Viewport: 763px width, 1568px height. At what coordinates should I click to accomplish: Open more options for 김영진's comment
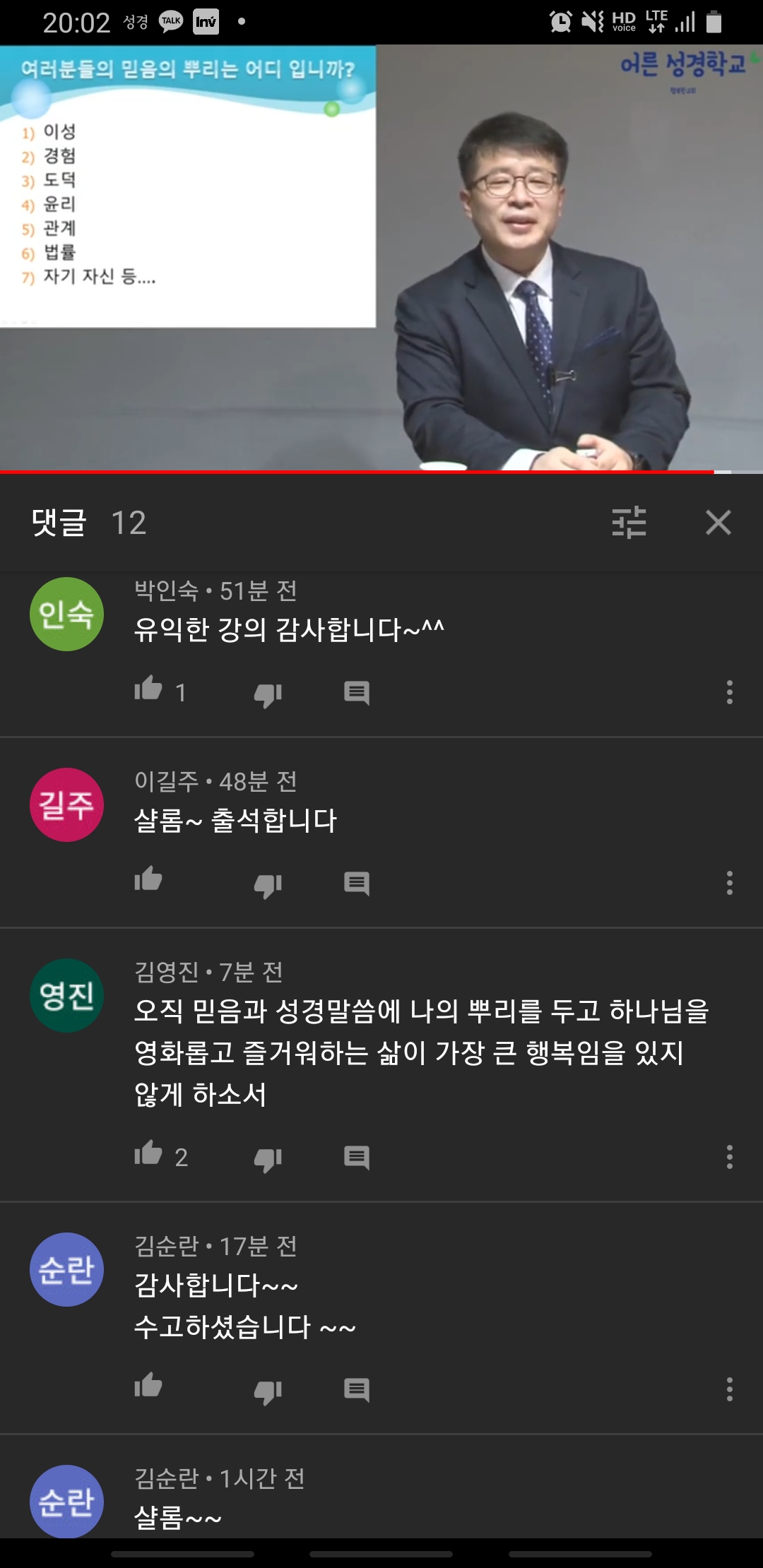click(730, 1157)
